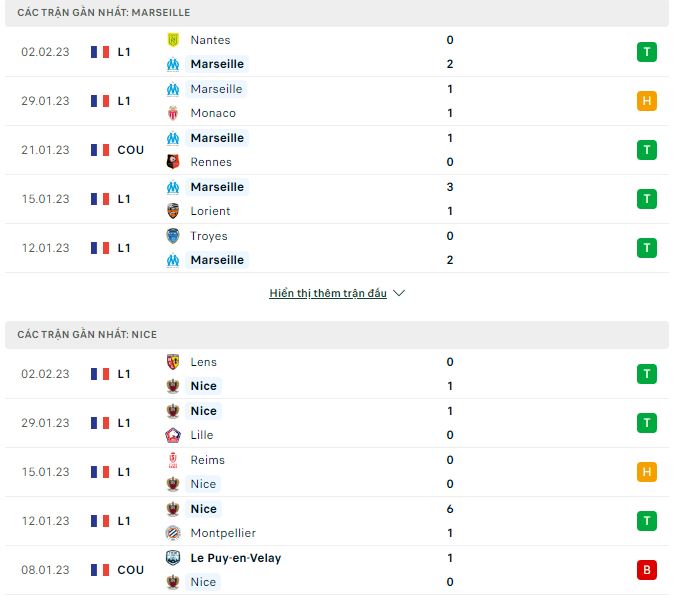Click the Lille club crest icon
The width and height of the screenshot is (681, 596).
[x=173, y=435]
